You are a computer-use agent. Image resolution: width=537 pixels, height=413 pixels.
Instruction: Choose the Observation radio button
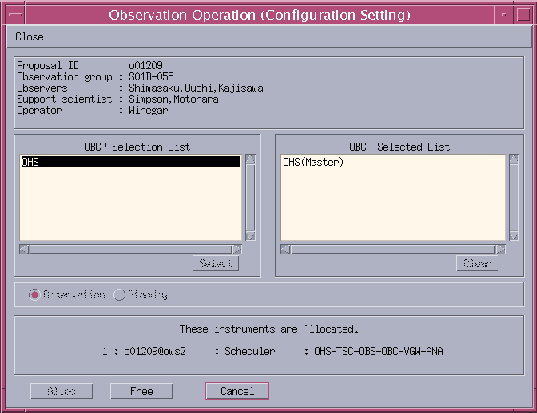click(x=34, y=295)
